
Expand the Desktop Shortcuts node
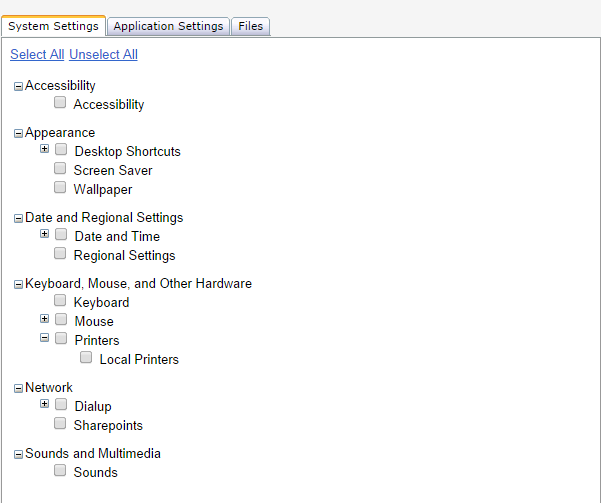[44, 149]
